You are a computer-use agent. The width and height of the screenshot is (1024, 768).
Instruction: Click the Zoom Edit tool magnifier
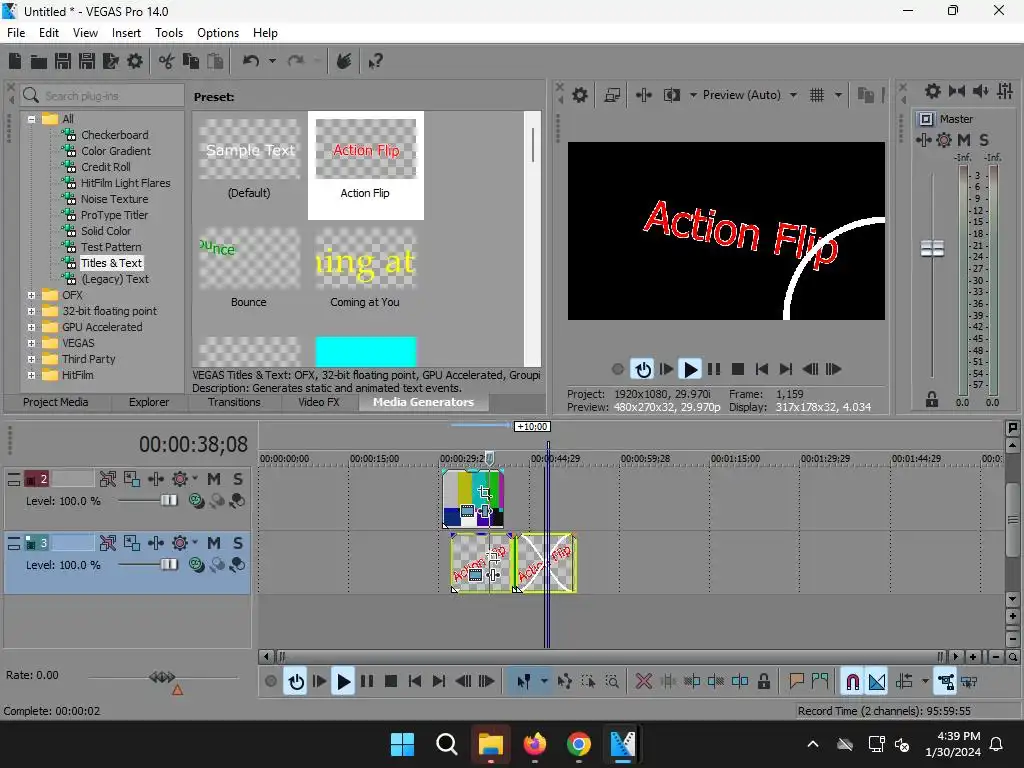pos(612,681)
